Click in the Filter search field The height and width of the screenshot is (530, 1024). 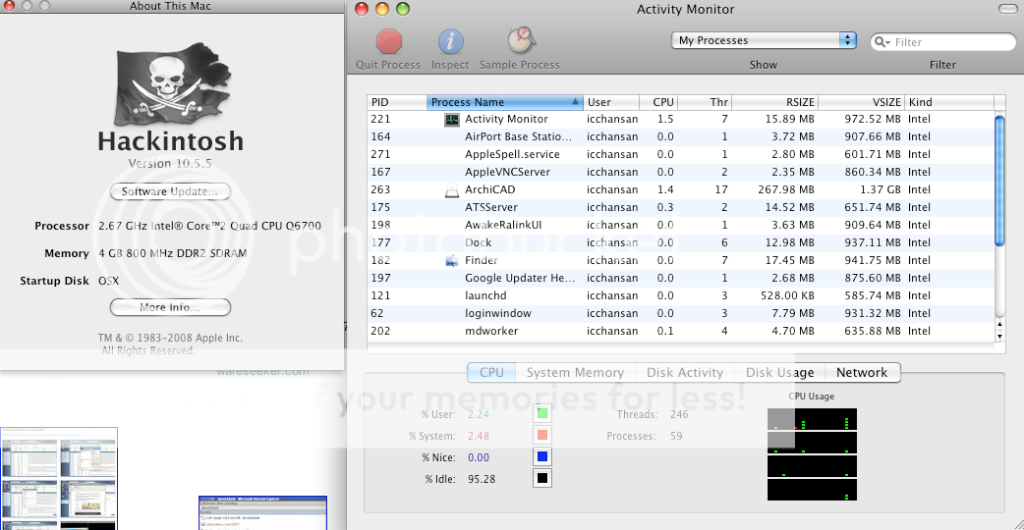pyautogui.click(x=943, y=42)
